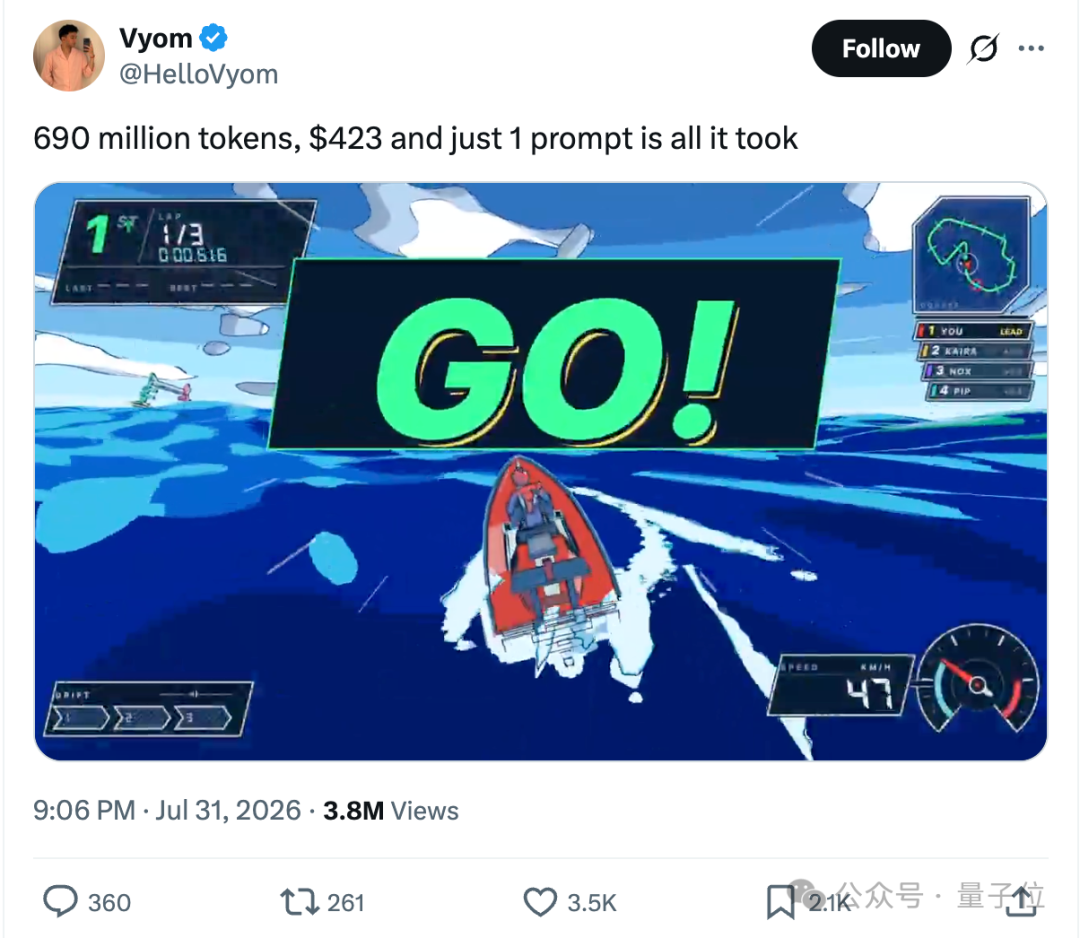Click the blue verified badge icon
1080x938 pixels.
214,37
